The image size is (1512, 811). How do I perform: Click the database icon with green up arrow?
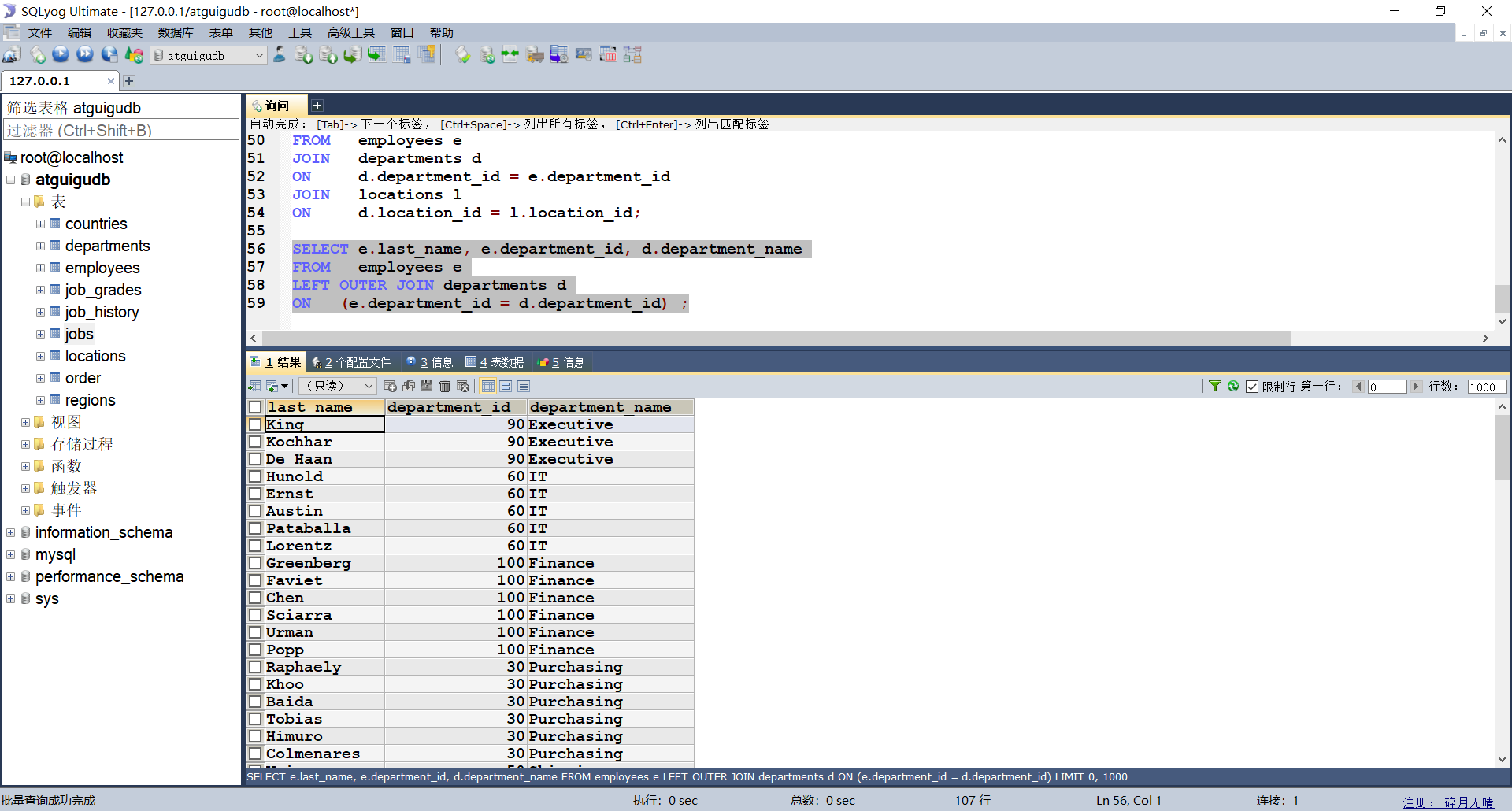coord(328,55)
